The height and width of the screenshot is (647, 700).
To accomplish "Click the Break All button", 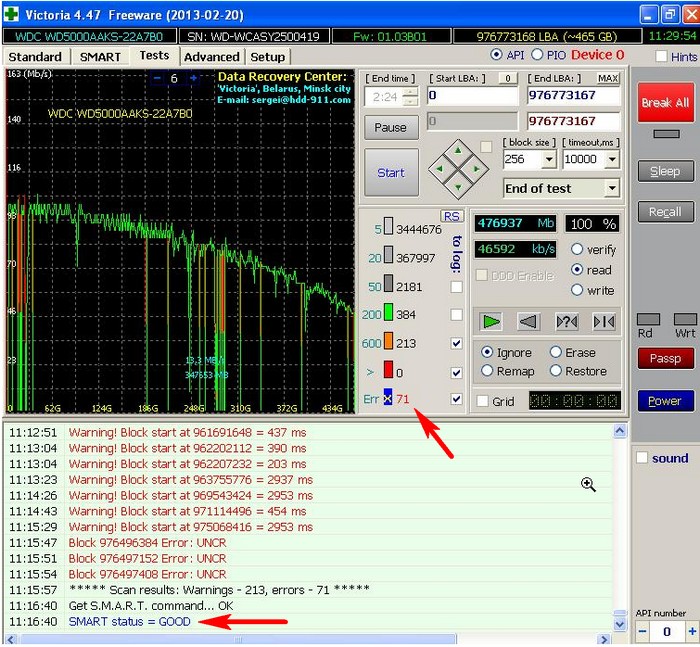I will pyautogui.click(x=664, y=103).
